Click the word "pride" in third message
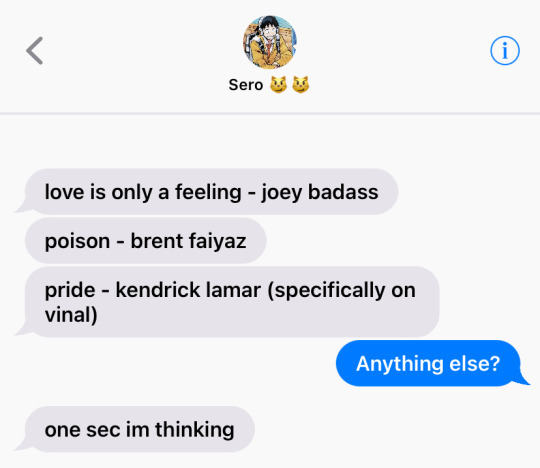This screenshot has height=468, width=540. [70, 290]
